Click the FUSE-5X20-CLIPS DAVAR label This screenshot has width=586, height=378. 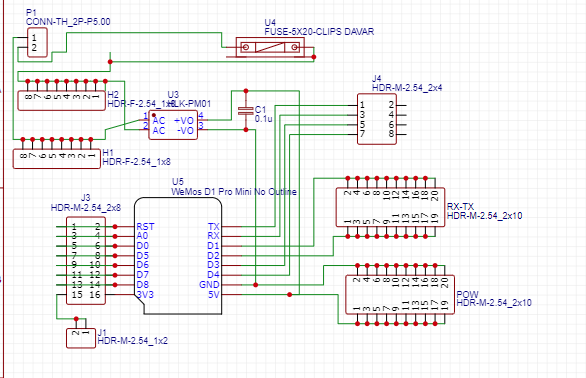319,32
